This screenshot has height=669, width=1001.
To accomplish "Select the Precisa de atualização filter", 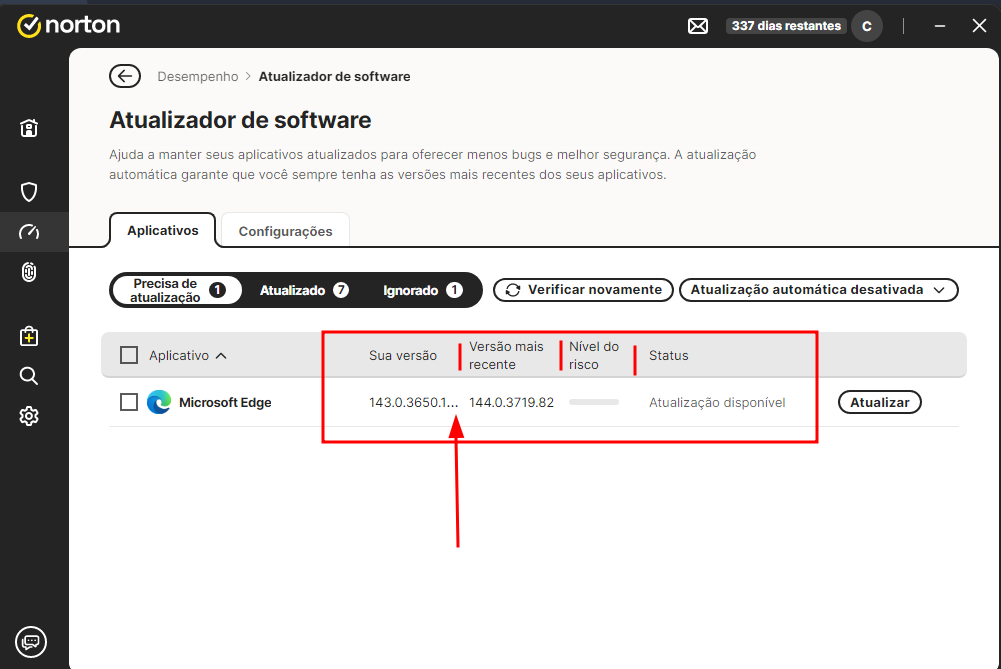I will pos(177,290).
